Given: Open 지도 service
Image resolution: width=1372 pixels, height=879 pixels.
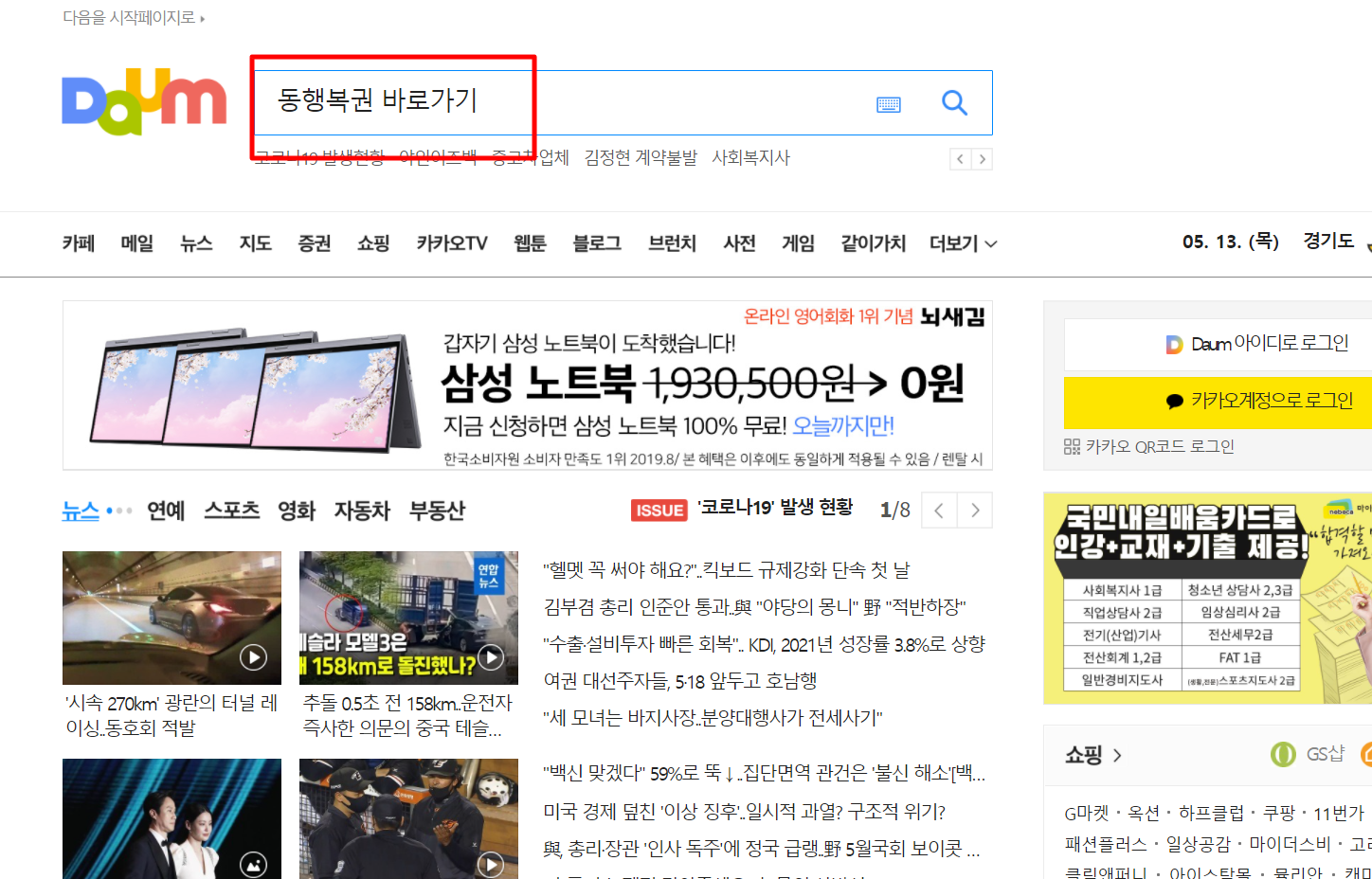Looking at the screenshot, I should [x=256, y=243].
